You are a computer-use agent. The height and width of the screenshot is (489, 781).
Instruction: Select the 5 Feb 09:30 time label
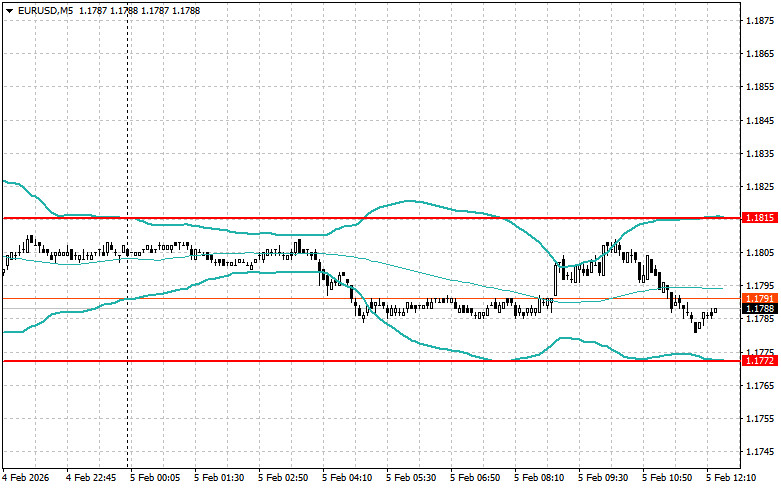(x=603, y=478)
